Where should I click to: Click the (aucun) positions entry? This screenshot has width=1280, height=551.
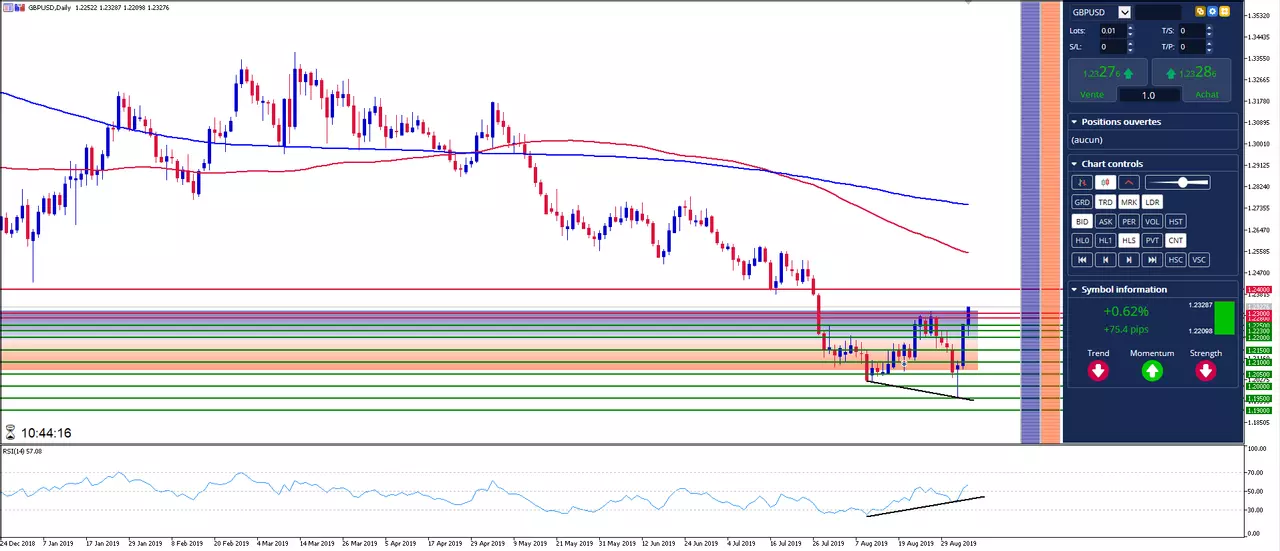tap(1087, 140)
